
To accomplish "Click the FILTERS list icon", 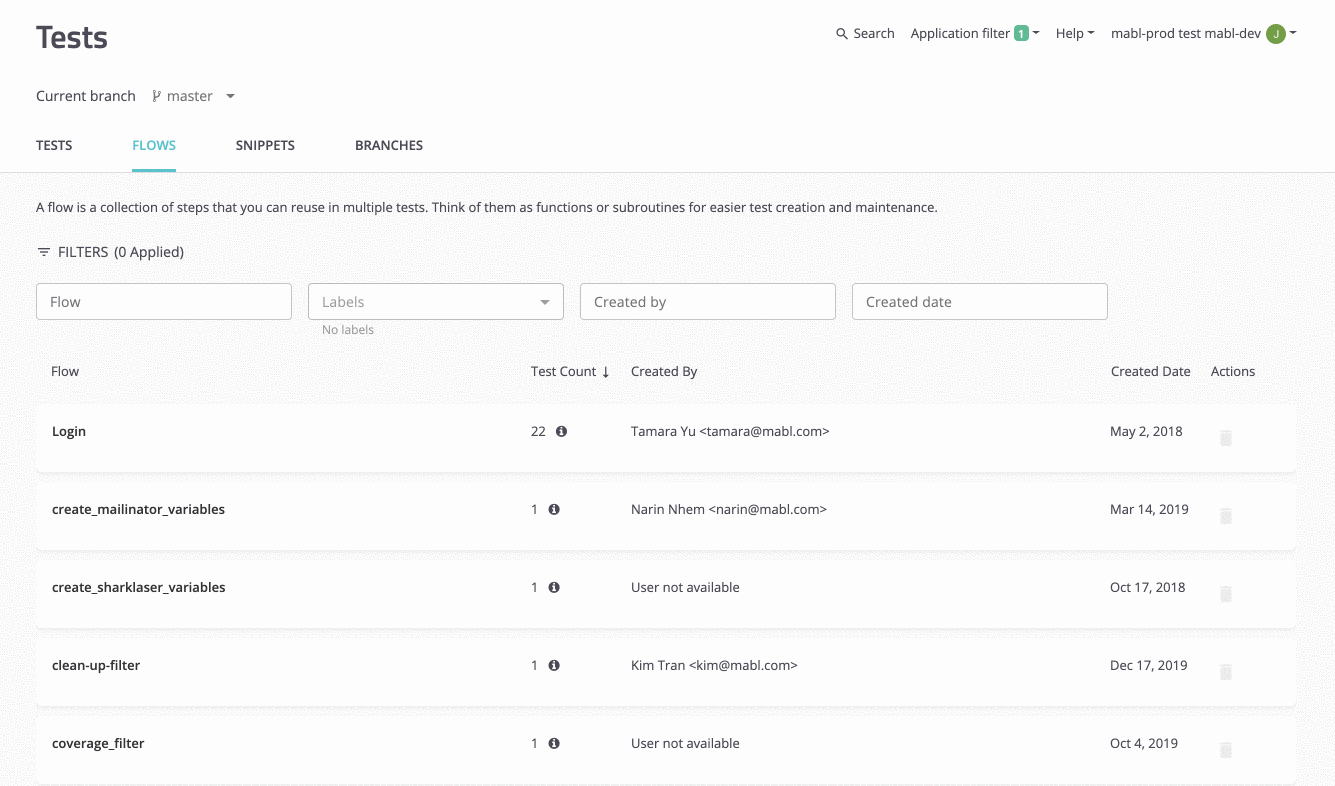I will click(44, 252).
